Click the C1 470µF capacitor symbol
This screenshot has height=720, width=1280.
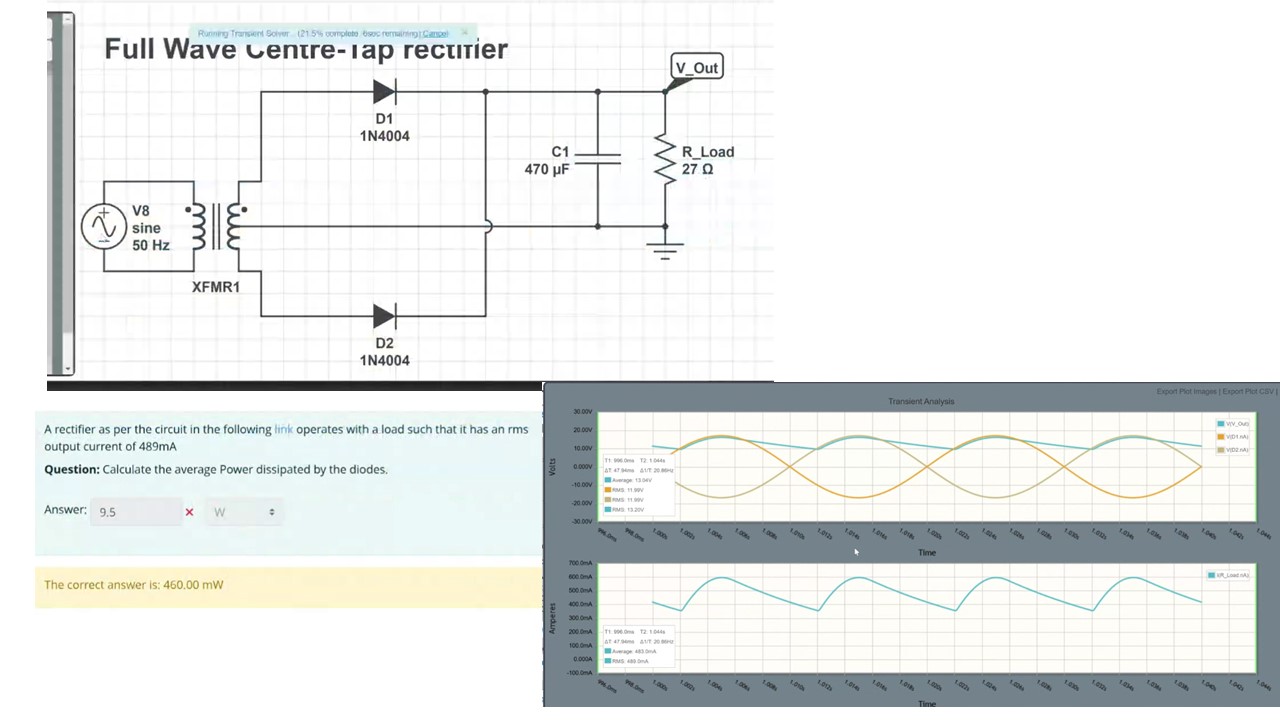tap(600, 158)
